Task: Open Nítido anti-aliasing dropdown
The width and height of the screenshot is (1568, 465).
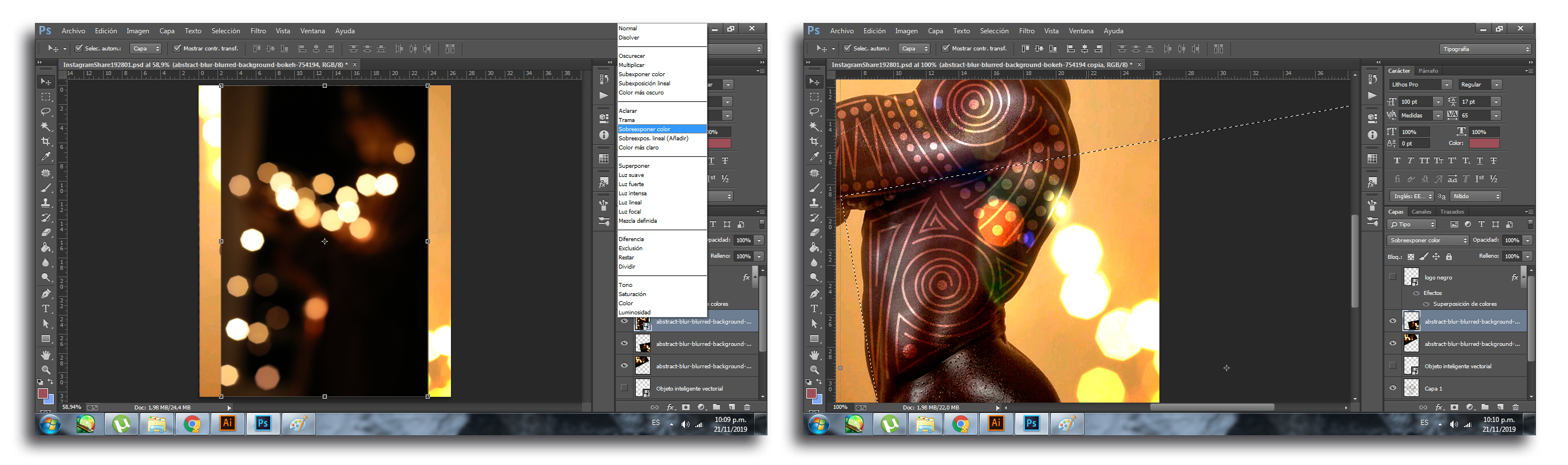Action: click(1476, 196)
